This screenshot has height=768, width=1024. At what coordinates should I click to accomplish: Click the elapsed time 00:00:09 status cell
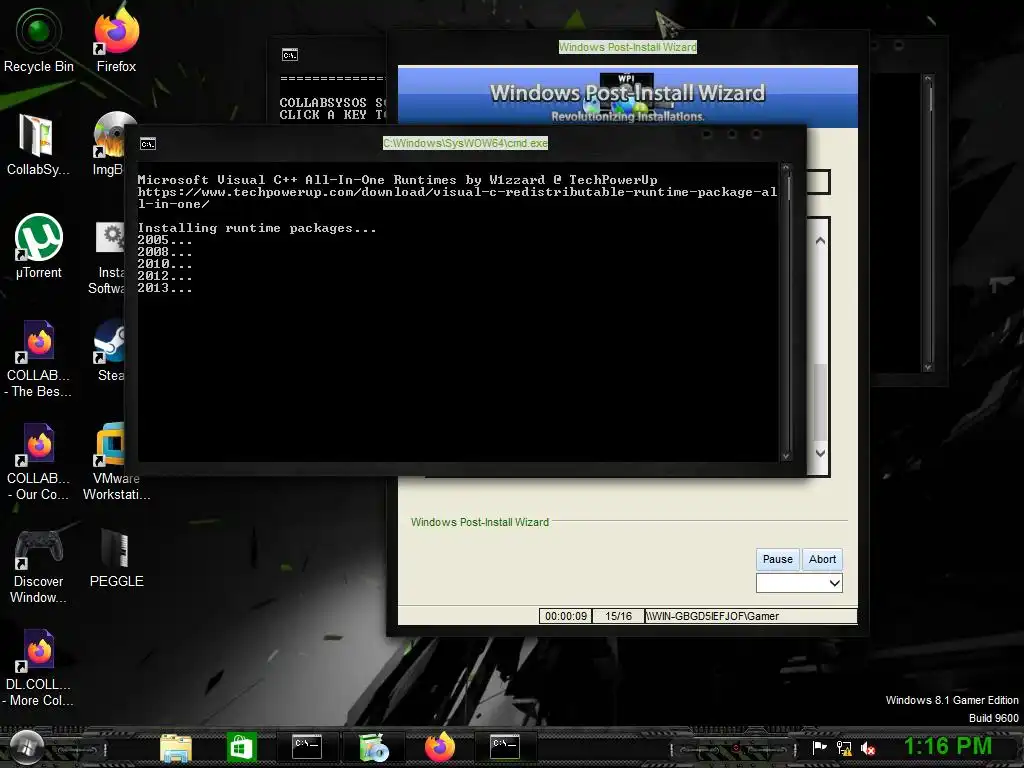click(x=566, y=616)
